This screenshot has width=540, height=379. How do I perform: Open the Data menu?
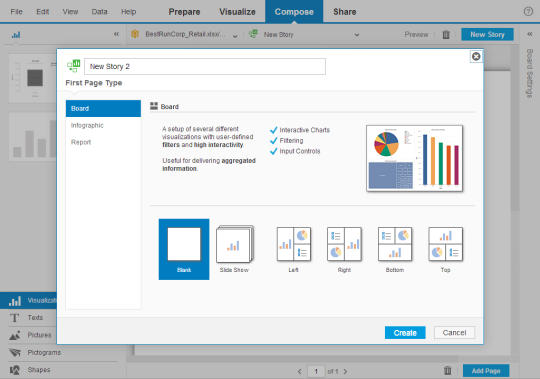point(100,12)
